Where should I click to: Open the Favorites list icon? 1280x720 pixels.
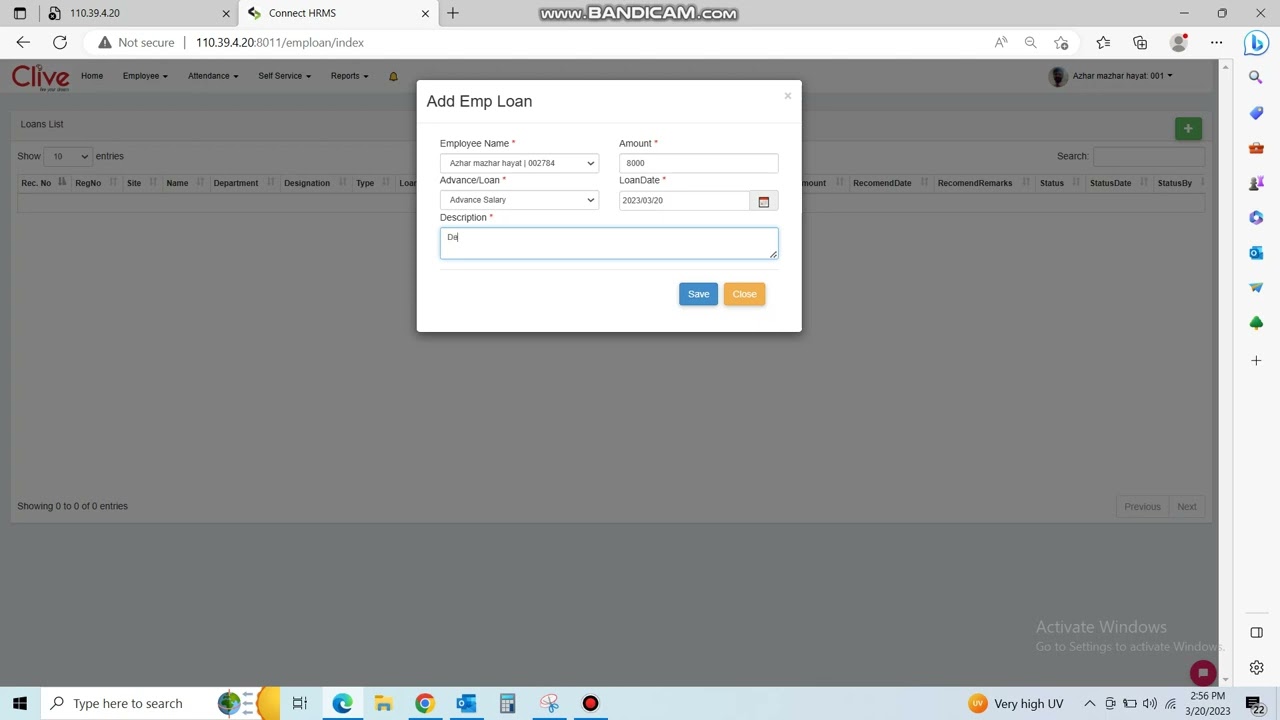point(1103,42)
